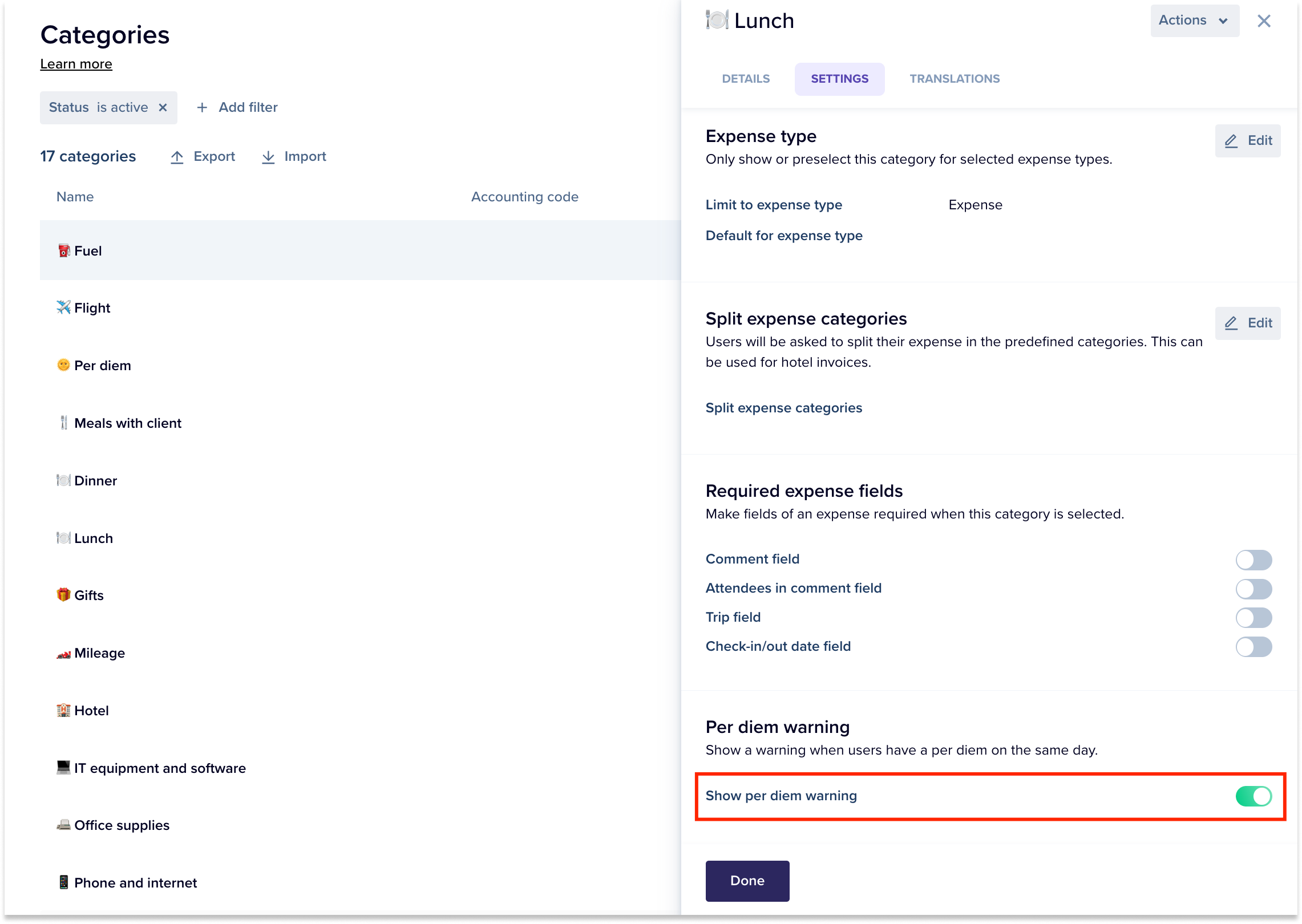Click the Import download arrow icon
The height and width of the screenshot is (924, 1302).
tap(268, 157)
